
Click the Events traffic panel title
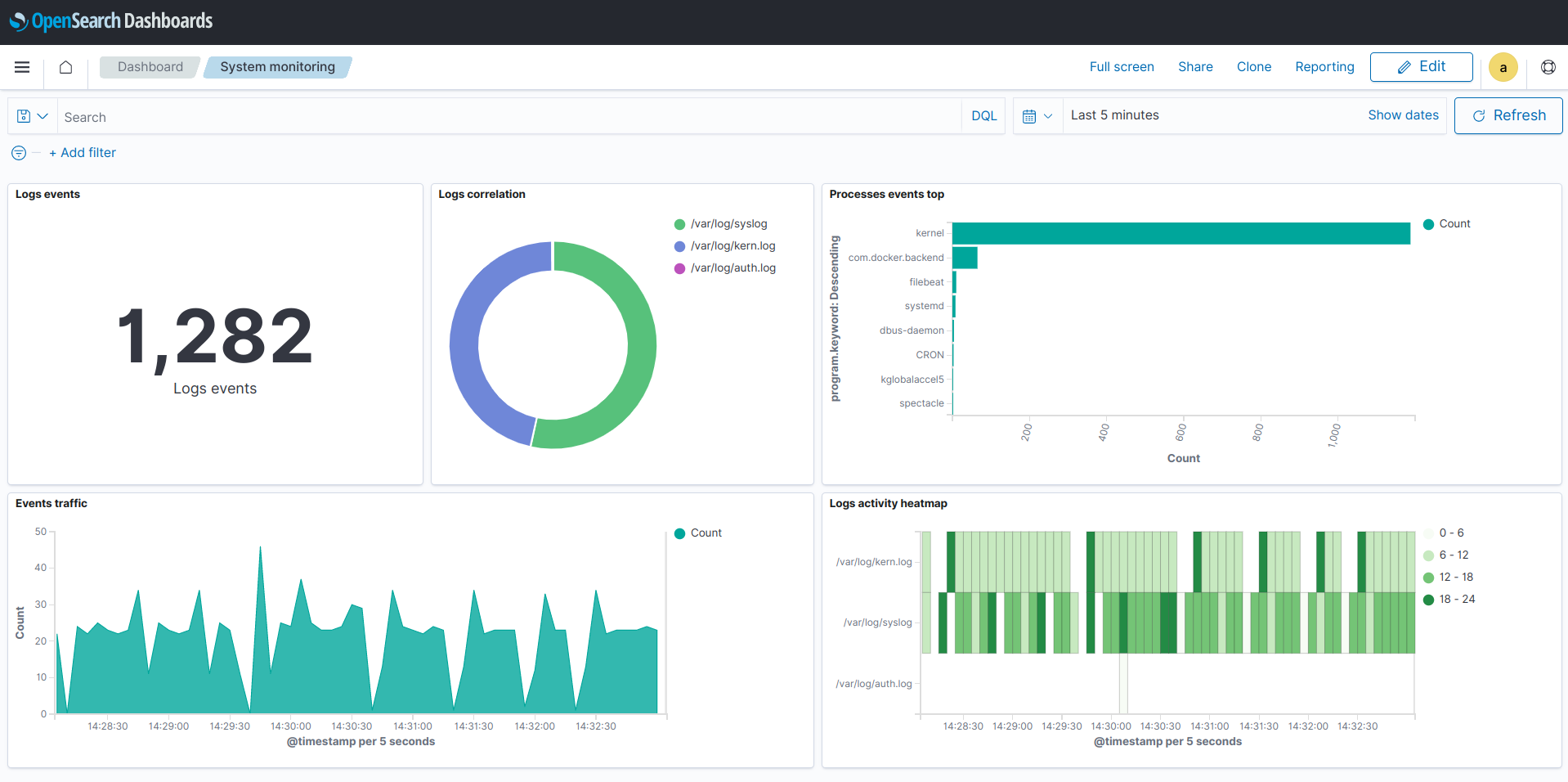click(52, 504)
